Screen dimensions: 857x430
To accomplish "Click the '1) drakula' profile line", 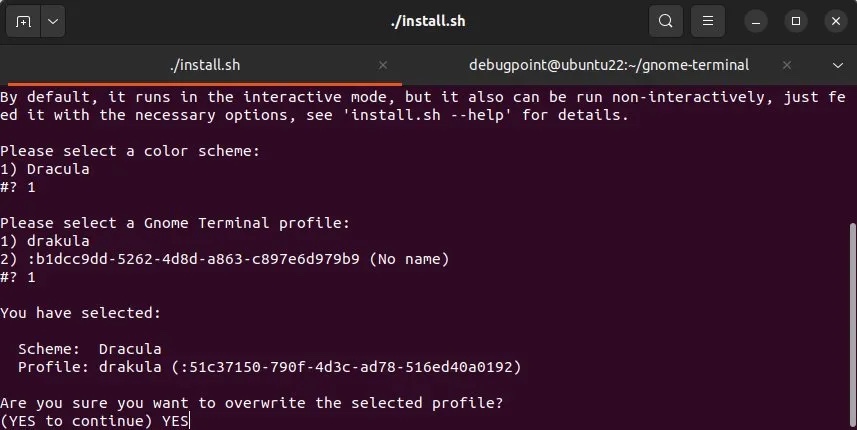I will [x=45, y=241].
